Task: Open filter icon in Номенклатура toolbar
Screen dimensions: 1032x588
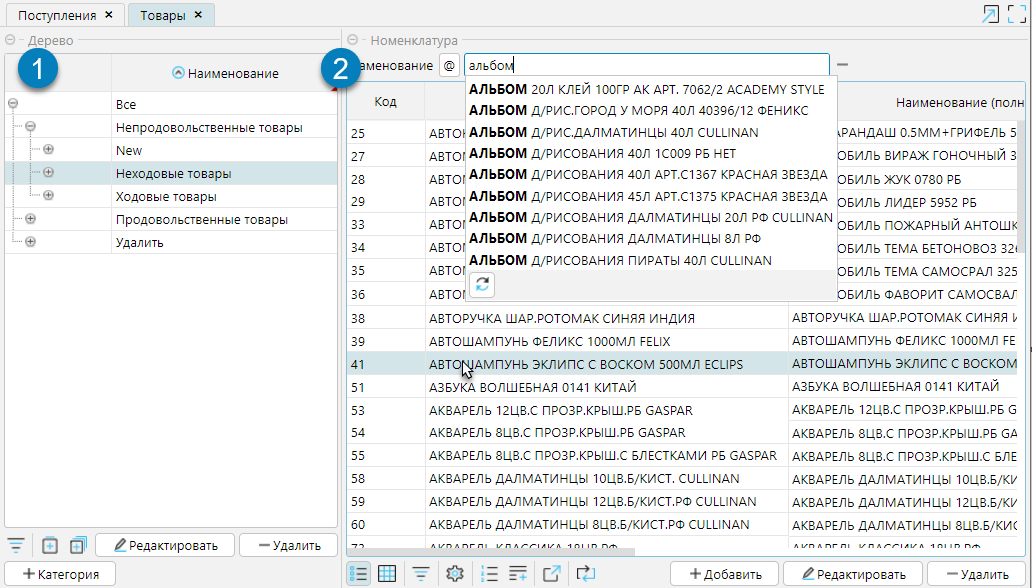Action: click(x=422, y=573)
